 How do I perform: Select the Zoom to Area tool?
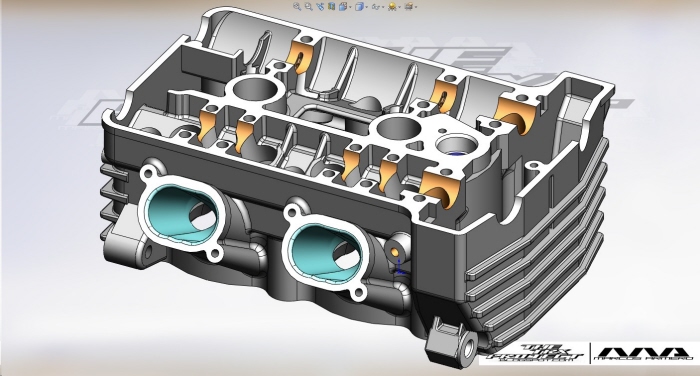click(308, 6)
